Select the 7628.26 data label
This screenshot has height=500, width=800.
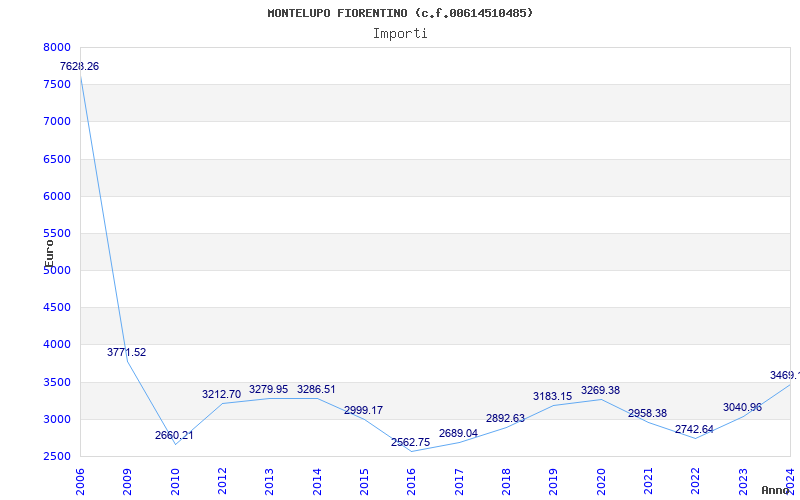point(79,66)
